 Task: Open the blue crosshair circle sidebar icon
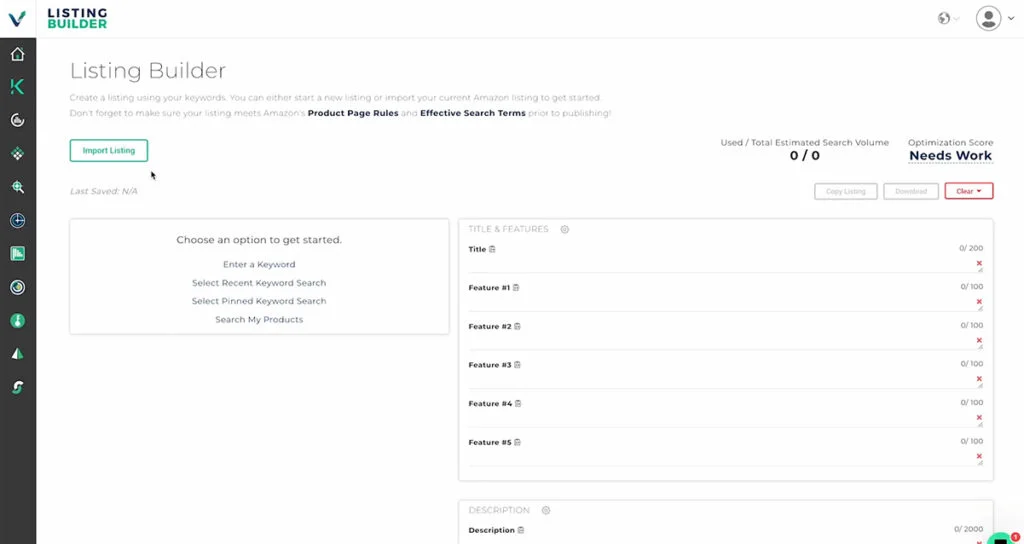(18, 221)
